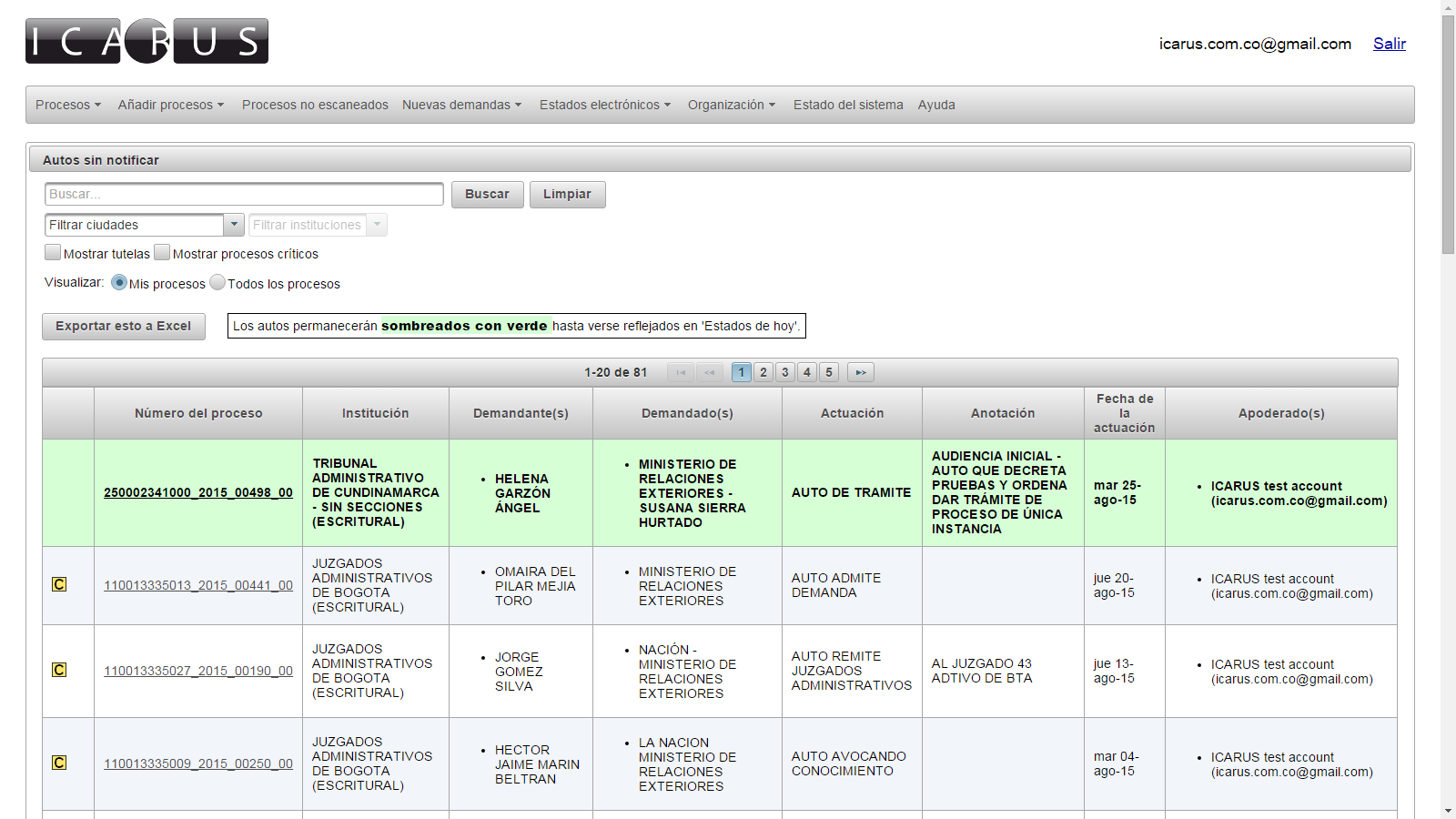
Task: Click 'AL JUZGADO 43 ADTIVO DE BTA'
Action: (982, 671)
